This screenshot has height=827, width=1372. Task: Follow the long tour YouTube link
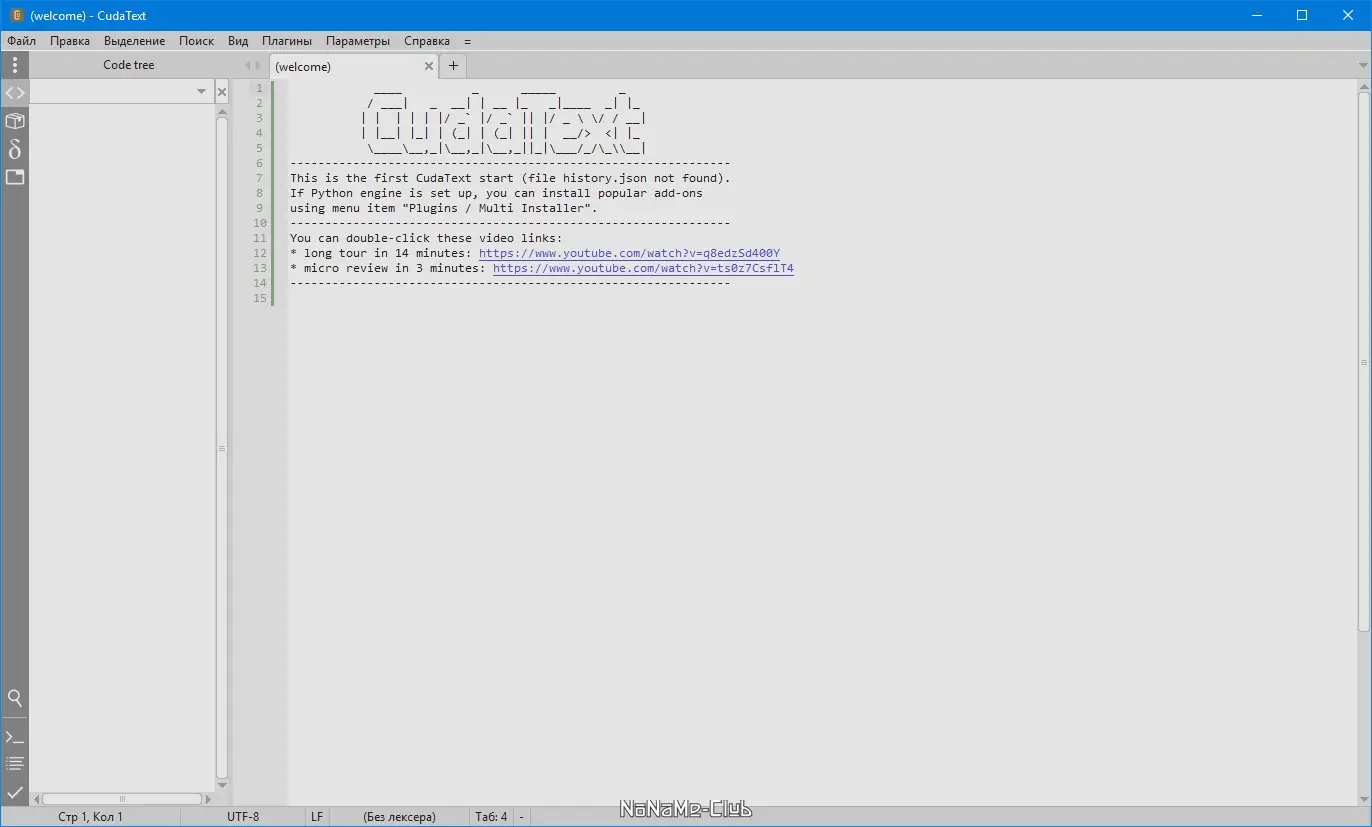click(629, 253)
